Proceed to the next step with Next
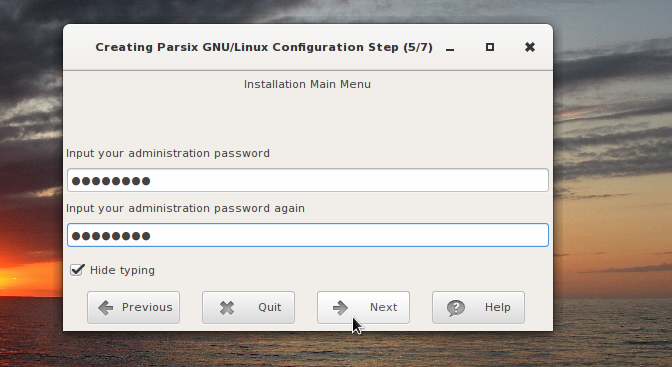The image size is (672, 367). pos(363,307)
